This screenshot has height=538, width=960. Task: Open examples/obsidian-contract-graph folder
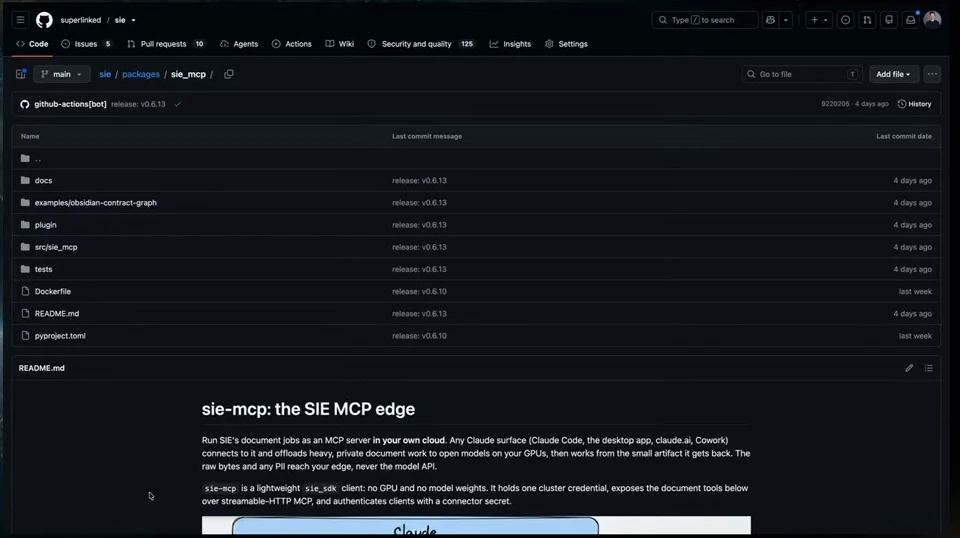pos(96,203)
